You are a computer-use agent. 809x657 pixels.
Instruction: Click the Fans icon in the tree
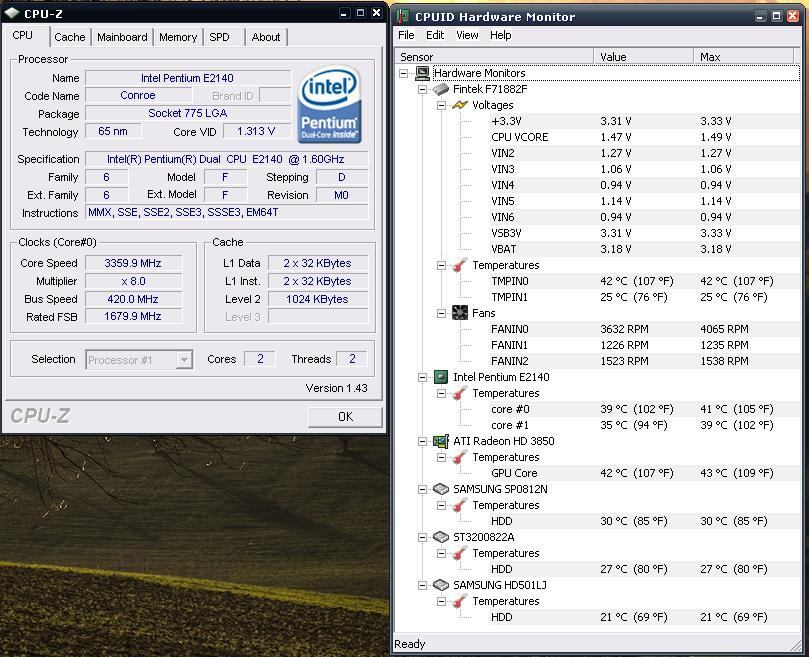(x=460, y=313)
